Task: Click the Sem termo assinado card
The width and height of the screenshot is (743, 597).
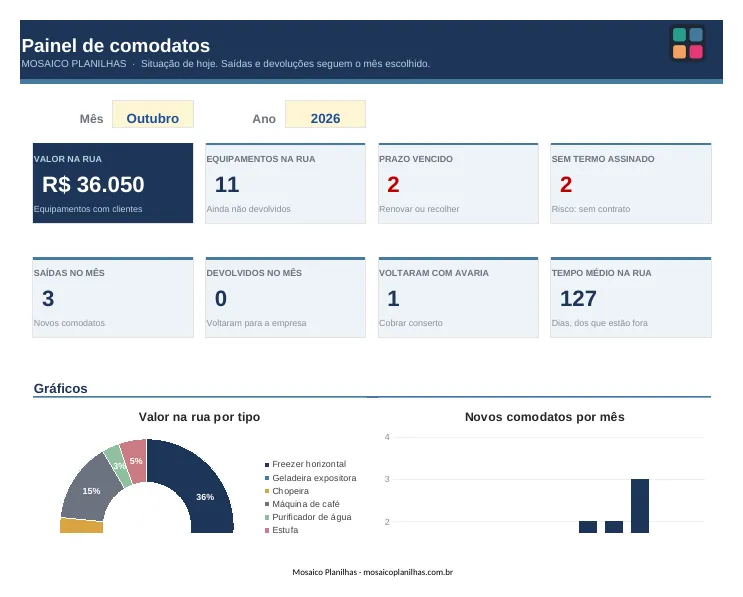Action: coord(631,183)
